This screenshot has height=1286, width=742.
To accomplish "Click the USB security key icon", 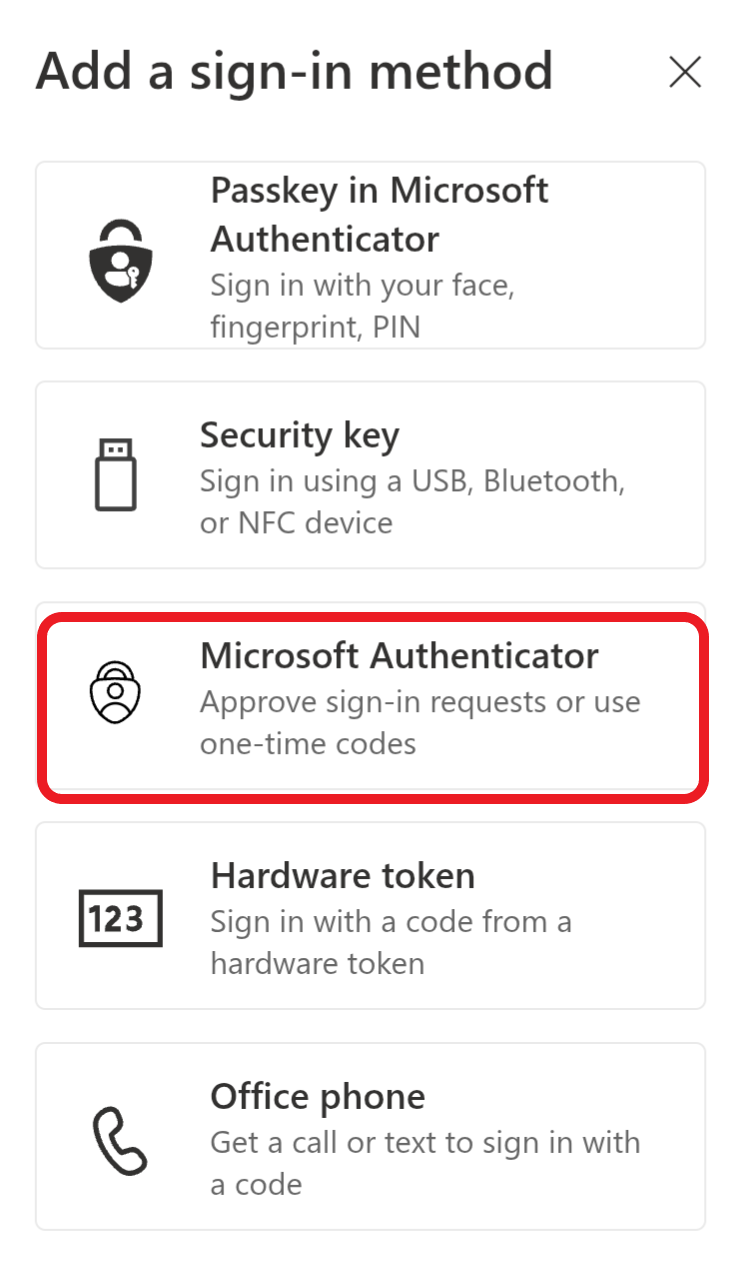I will pyautogui.click(x=116, y=476).
